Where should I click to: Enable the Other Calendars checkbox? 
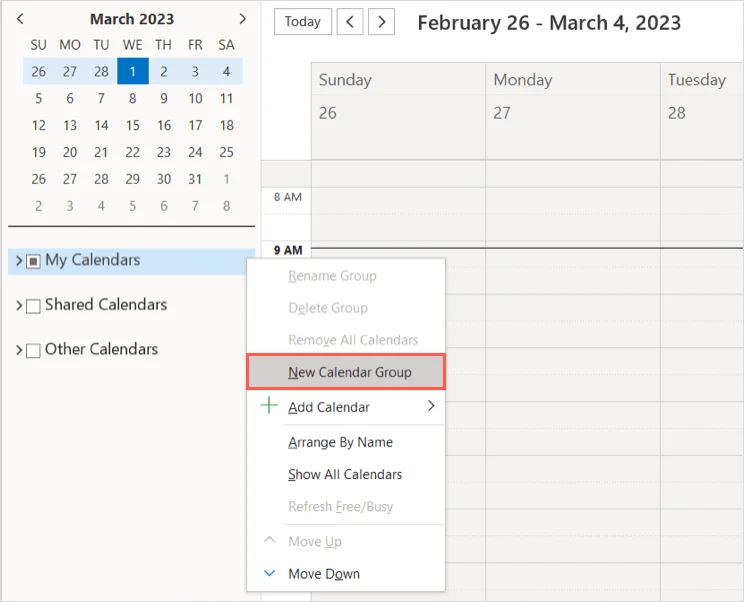click(33, 351)
